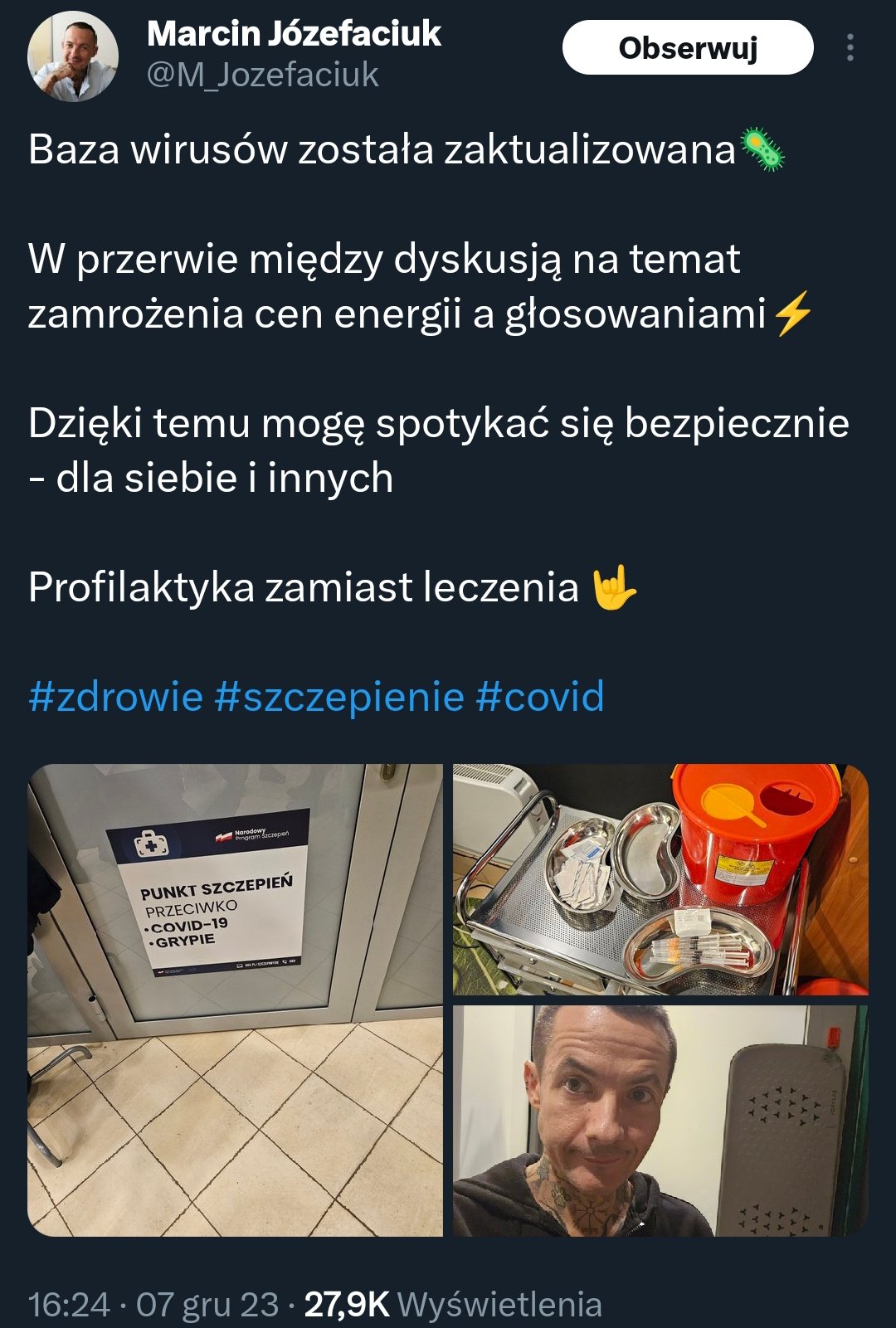The width and height of the screenshot is (896, 1328).
Task: Open the #covid hashtag
Action: pyautogui.click(x=540, y=697)
